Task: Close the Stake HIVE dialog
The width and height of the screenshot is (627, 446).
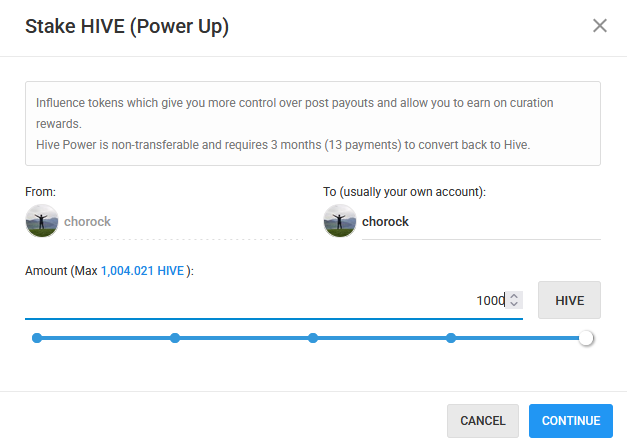Action: click(x=599, y=26)
